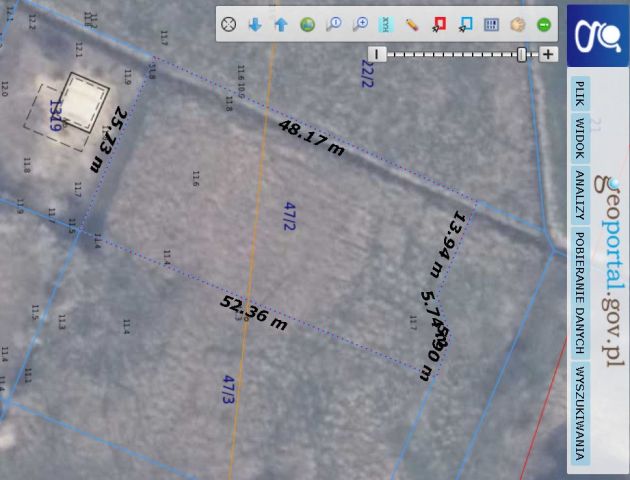This screenshot has height=480, width=630.
Task: Open the WIDOK menu
Action: click(579, 138)
